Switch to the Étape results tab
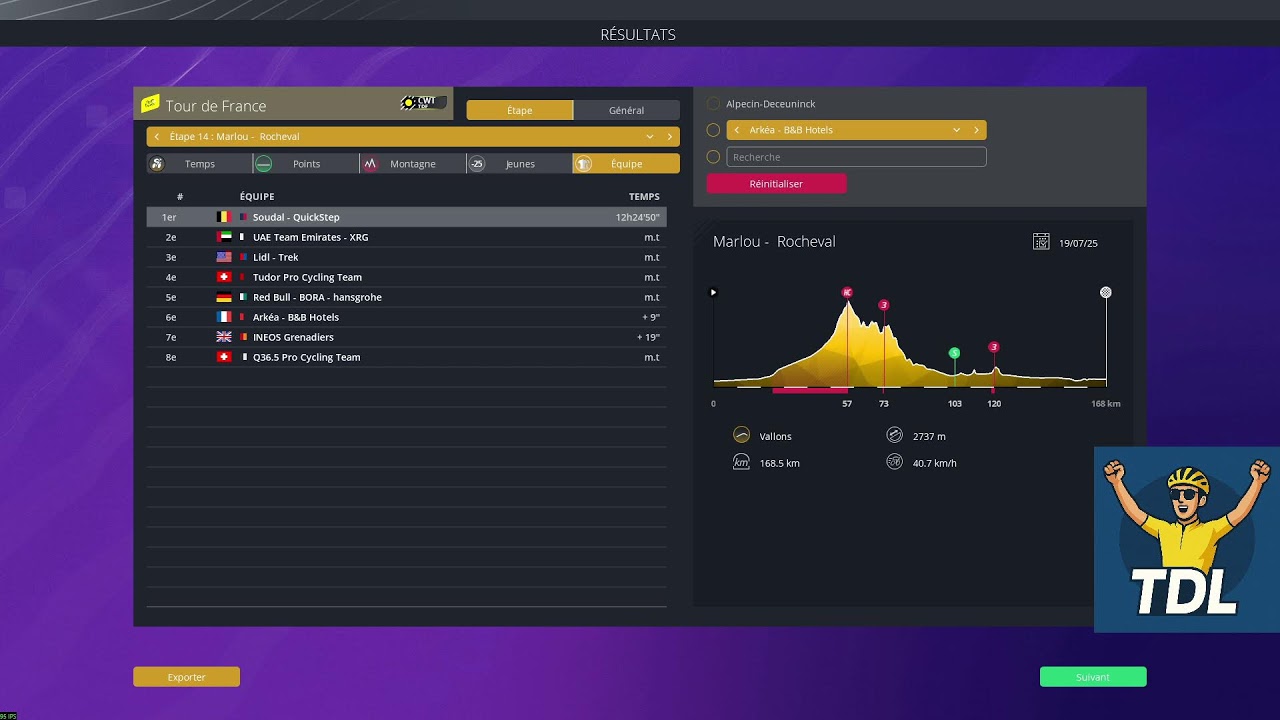This screenshot has width=1280, height=720. tap(520, 110)
